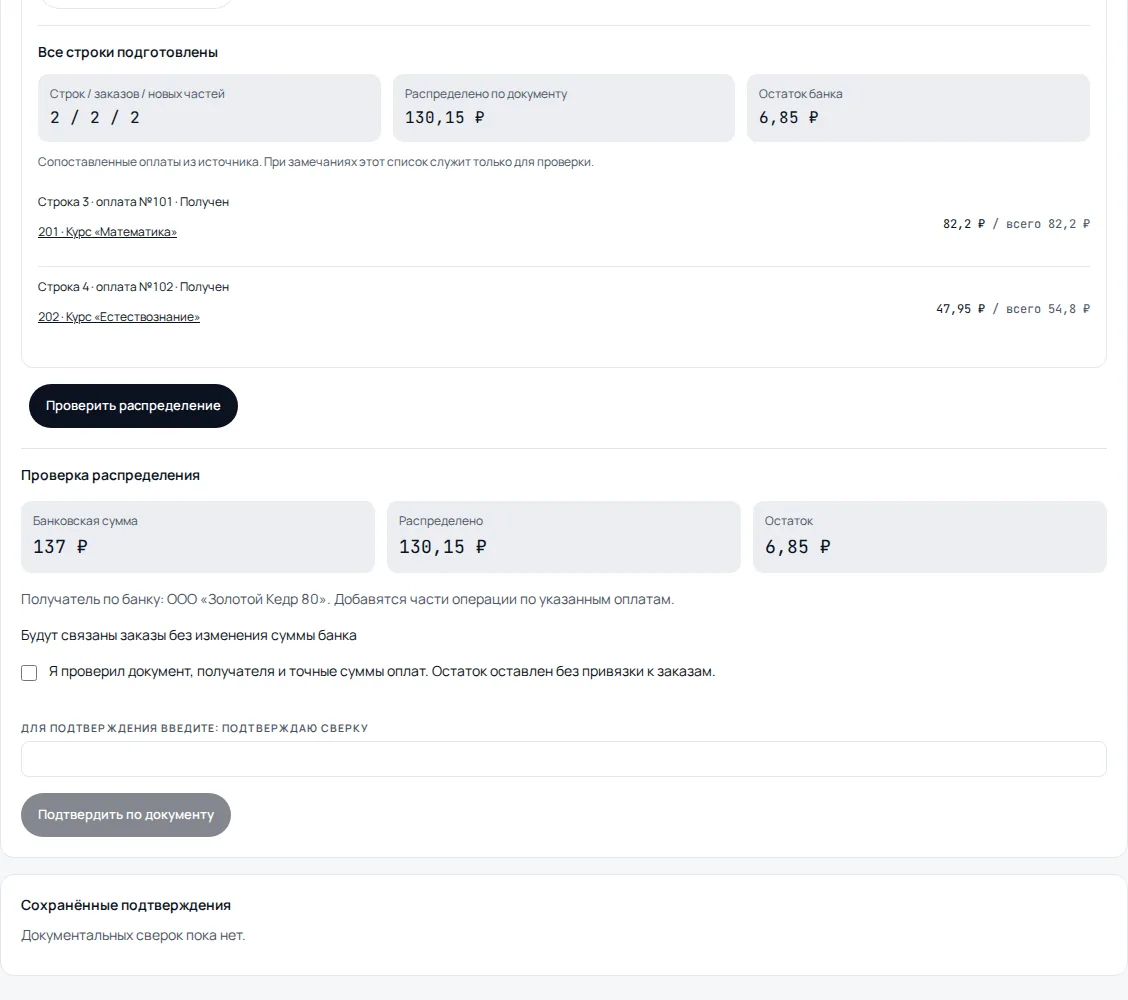
Task: Click the "Подтвердить по документу" button
Action: 126,814
